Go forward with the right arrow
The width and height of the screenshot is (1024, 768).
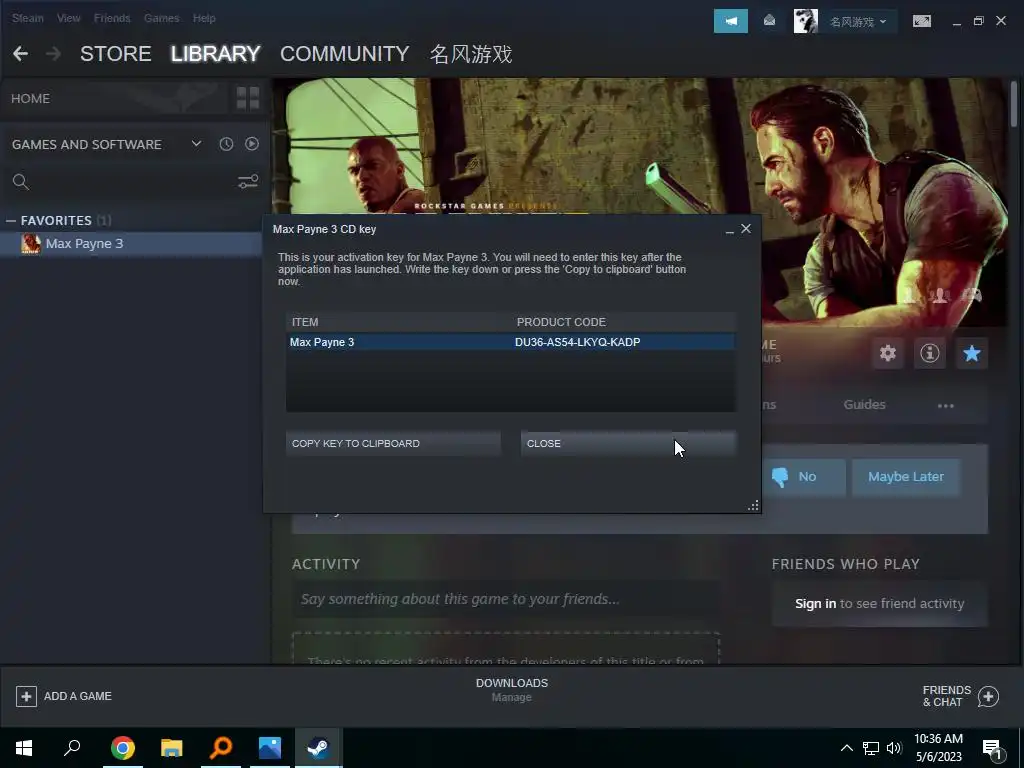54,54
